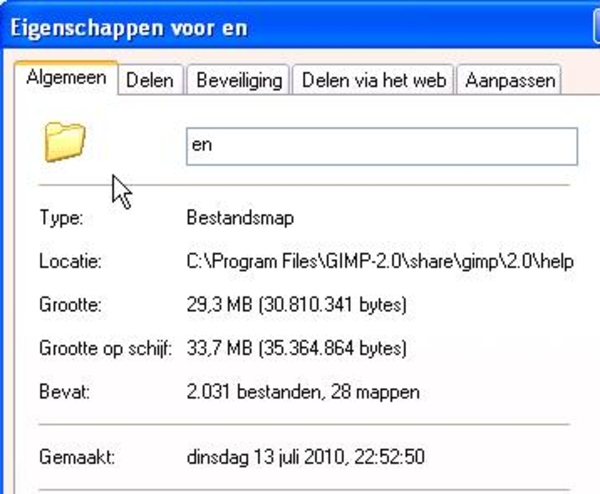
Task: Click the "2.031 bestanden, 28 mappen" text
Action: tap(302, 391)
